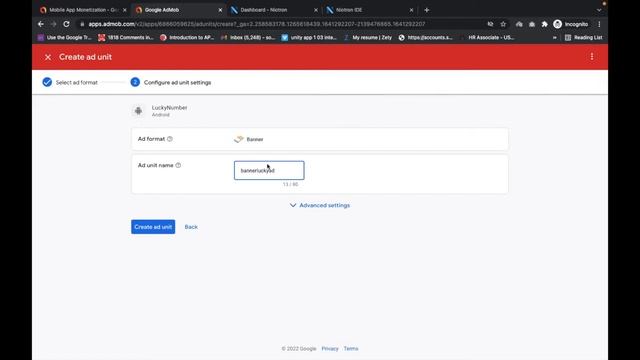640x360 pixels.
Task: Close the Google AdMob tab
Action: 220,10
